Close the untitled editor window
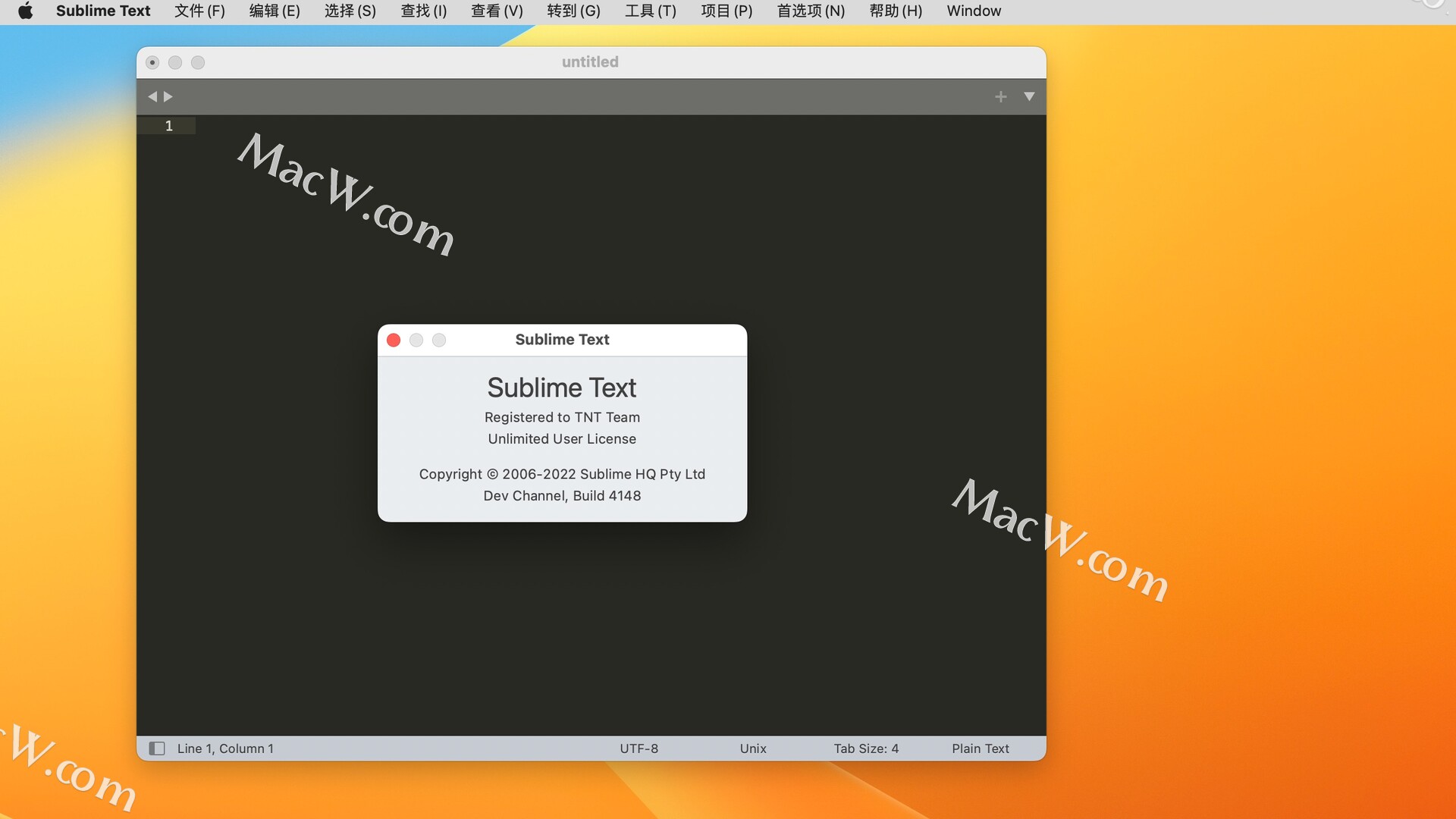Viewport: 1456px width, 819px height. pyautogui.click(x=152, y=62)
